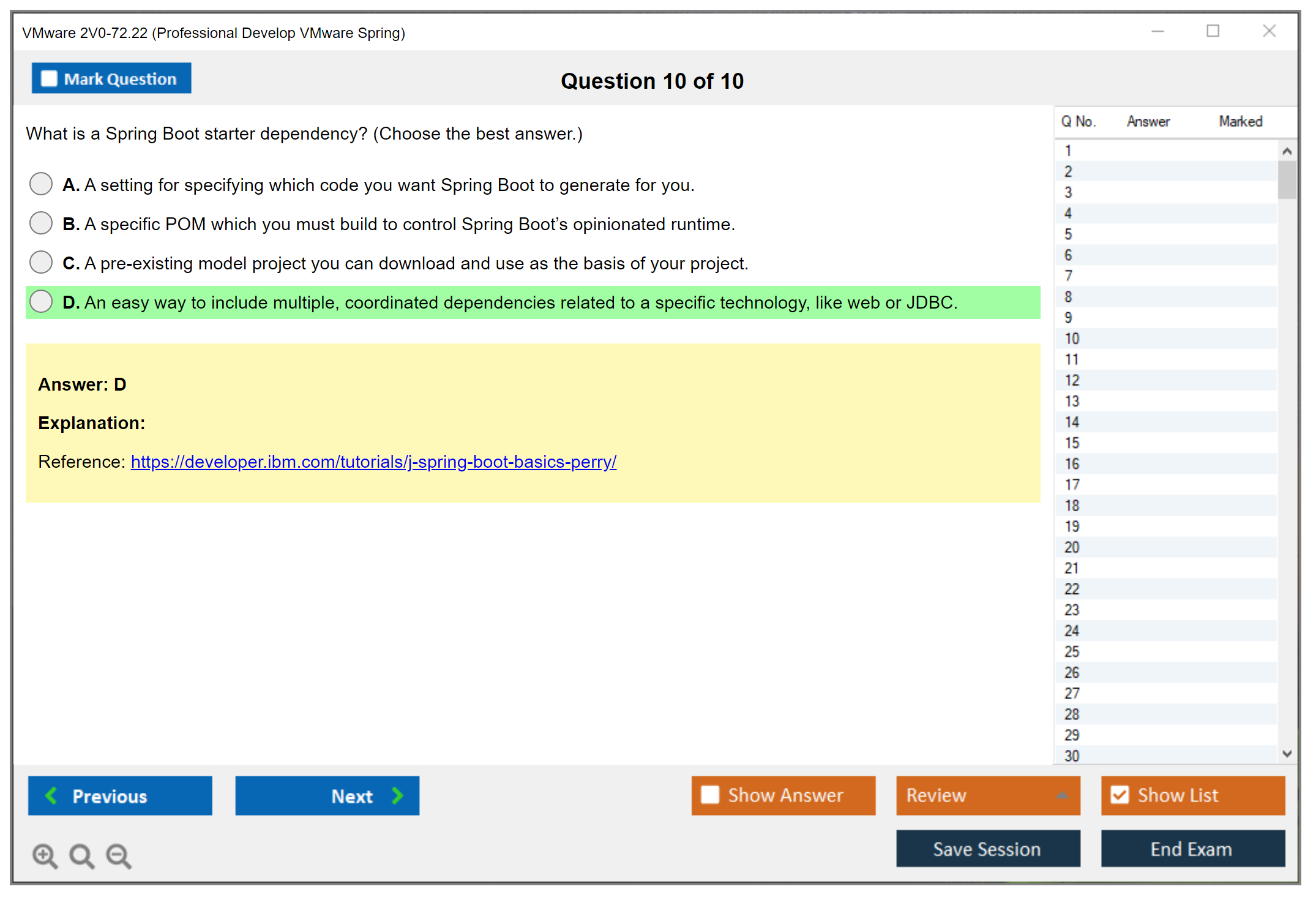Screen dimensions: 1316x900
Task: Click the zoom in magnifier icon
Action: [x=45, y=855]
